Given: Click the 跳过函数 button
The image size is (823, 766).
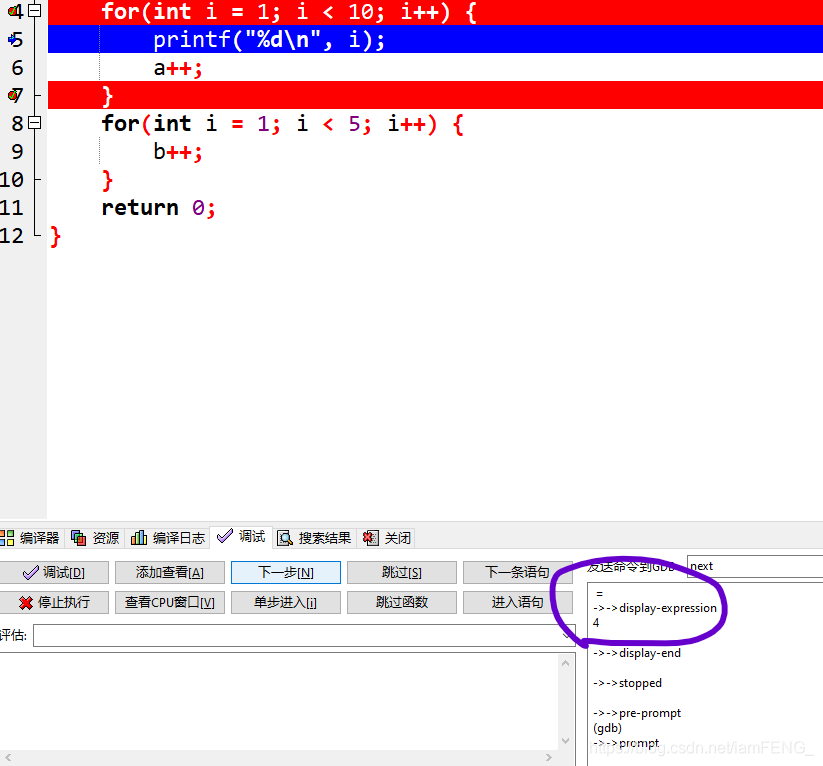Looking at the screenshot, I should 402,602.
